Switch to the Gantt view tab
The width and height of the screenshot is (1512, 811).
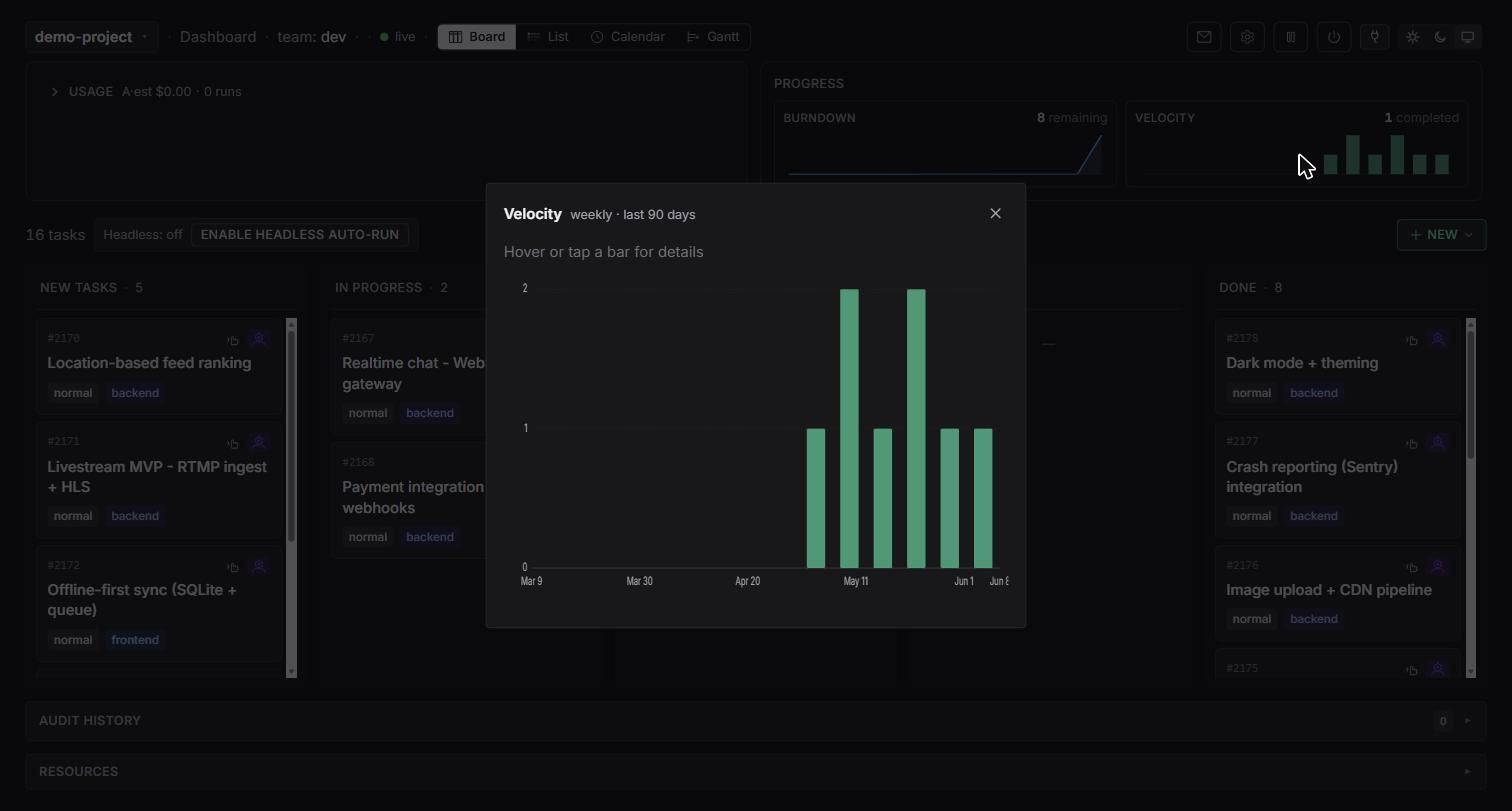click(x=713, y=37)
